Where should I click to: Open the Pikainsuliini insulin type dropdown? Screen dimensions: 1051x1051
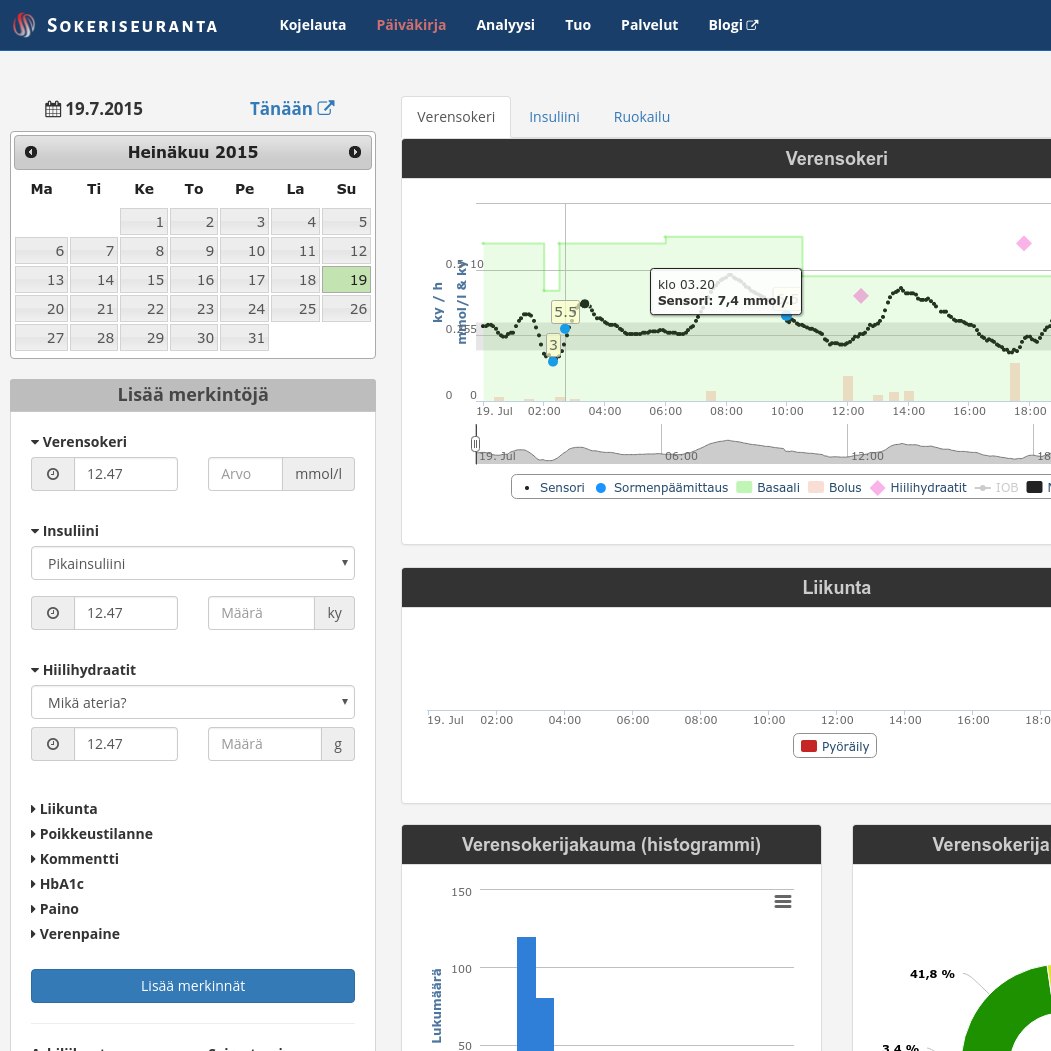tap(193, 563)
